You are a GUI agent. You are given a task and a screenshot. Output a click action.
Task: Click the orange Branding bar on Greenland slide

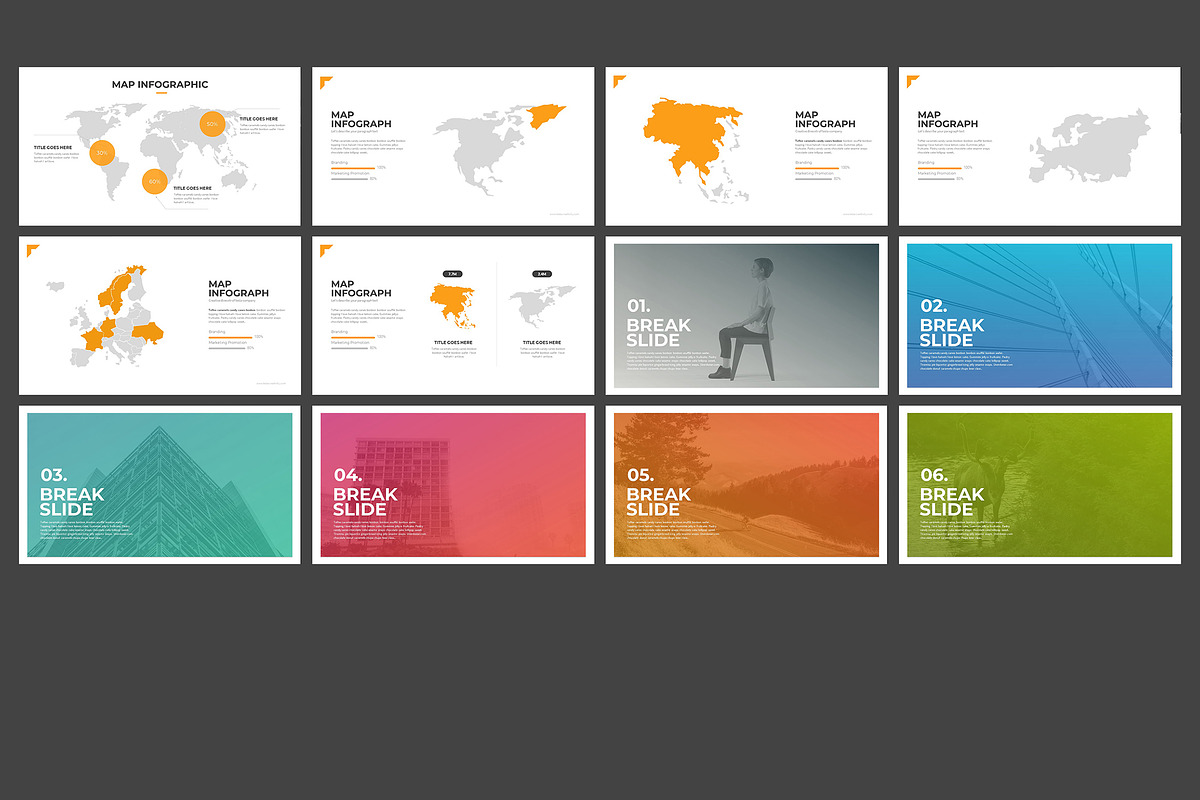coord(353,167)
